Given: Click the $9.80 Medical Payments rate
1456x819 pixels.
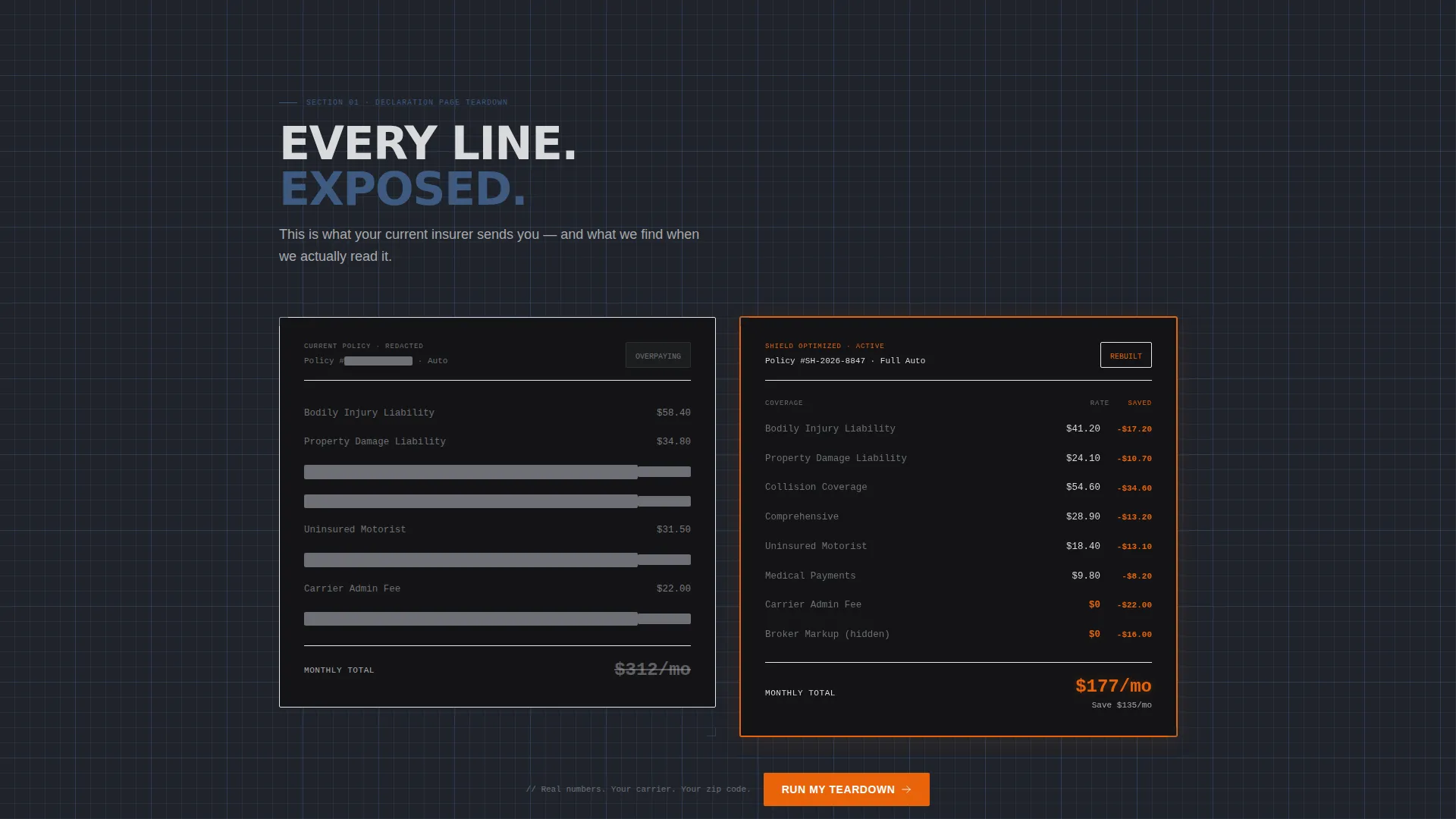Looking at the screenshot, I should [1086, 576].
